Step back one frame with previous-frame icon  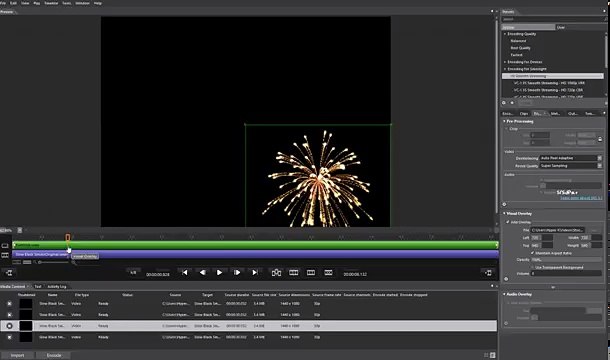[x=202, y=273]
